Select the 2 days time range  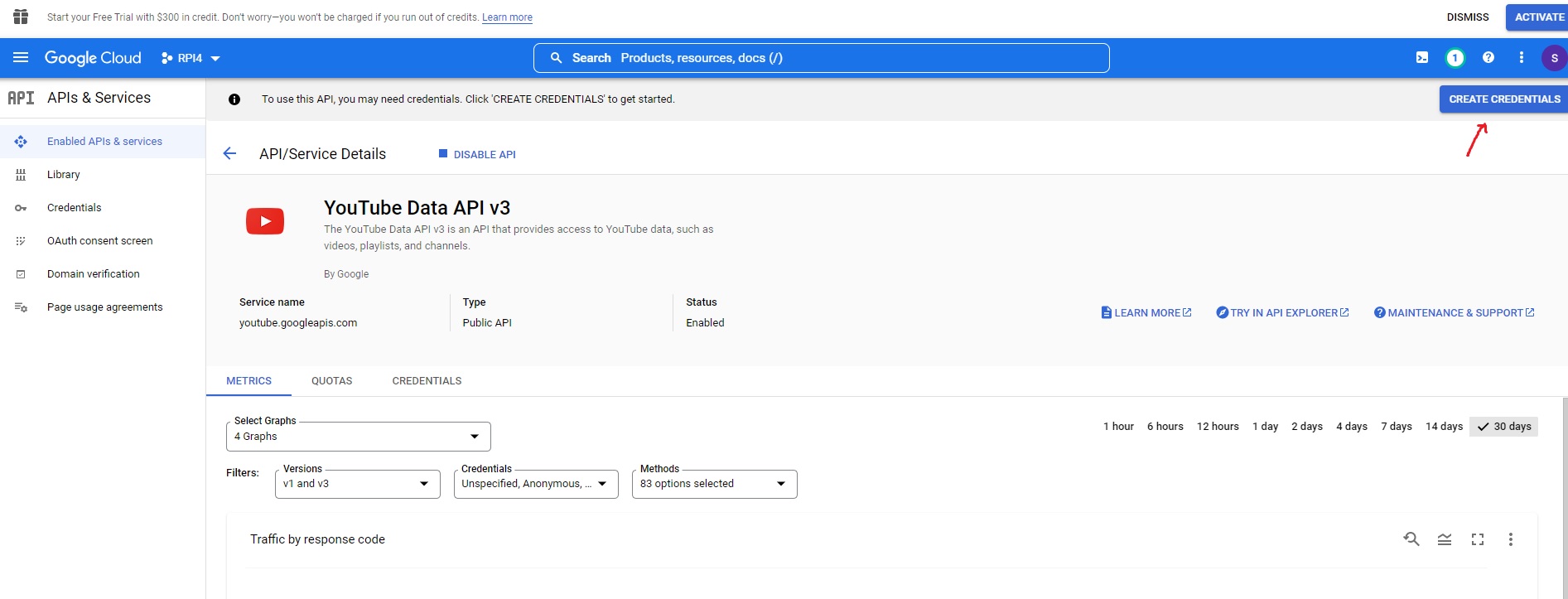1307,427
